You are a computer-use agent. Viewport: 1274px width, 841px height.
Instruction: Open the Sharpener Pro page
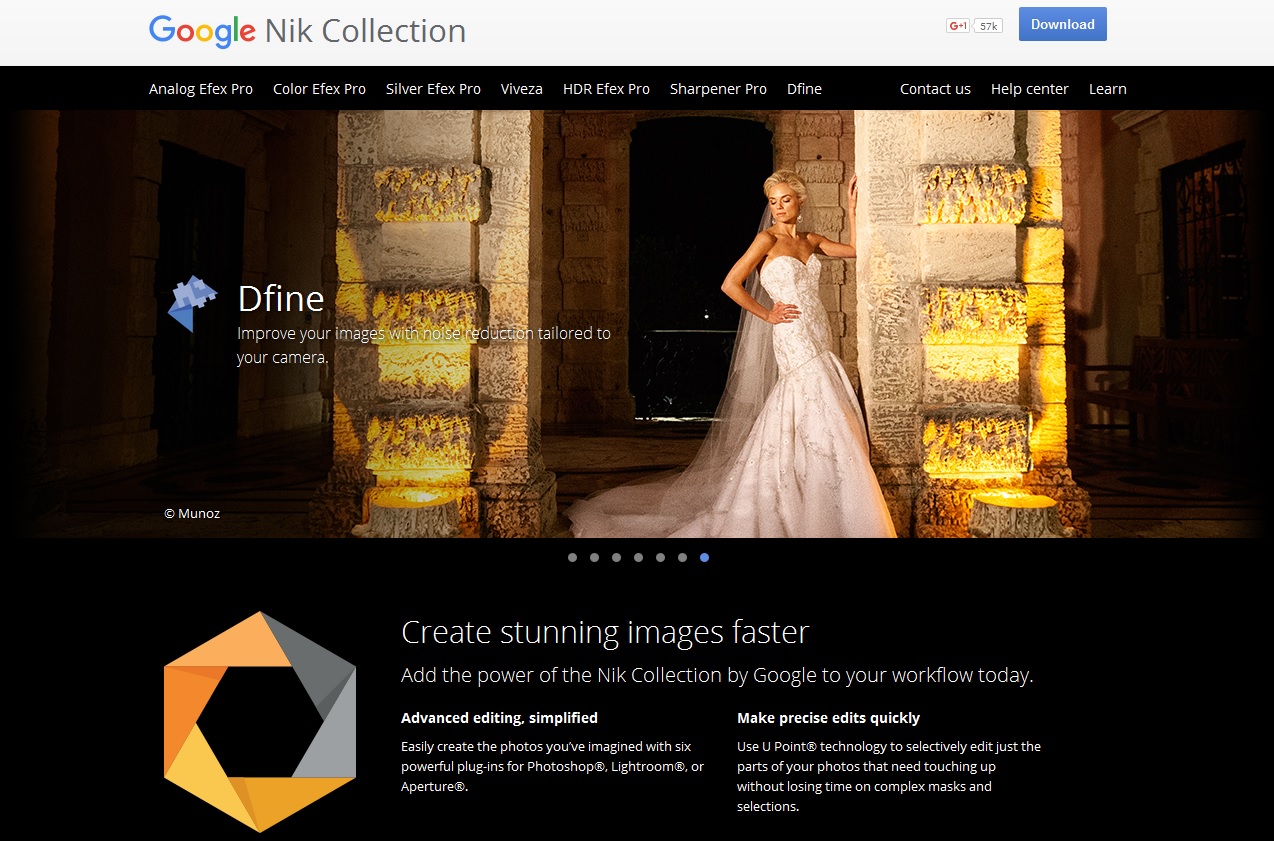coord(718,89)
